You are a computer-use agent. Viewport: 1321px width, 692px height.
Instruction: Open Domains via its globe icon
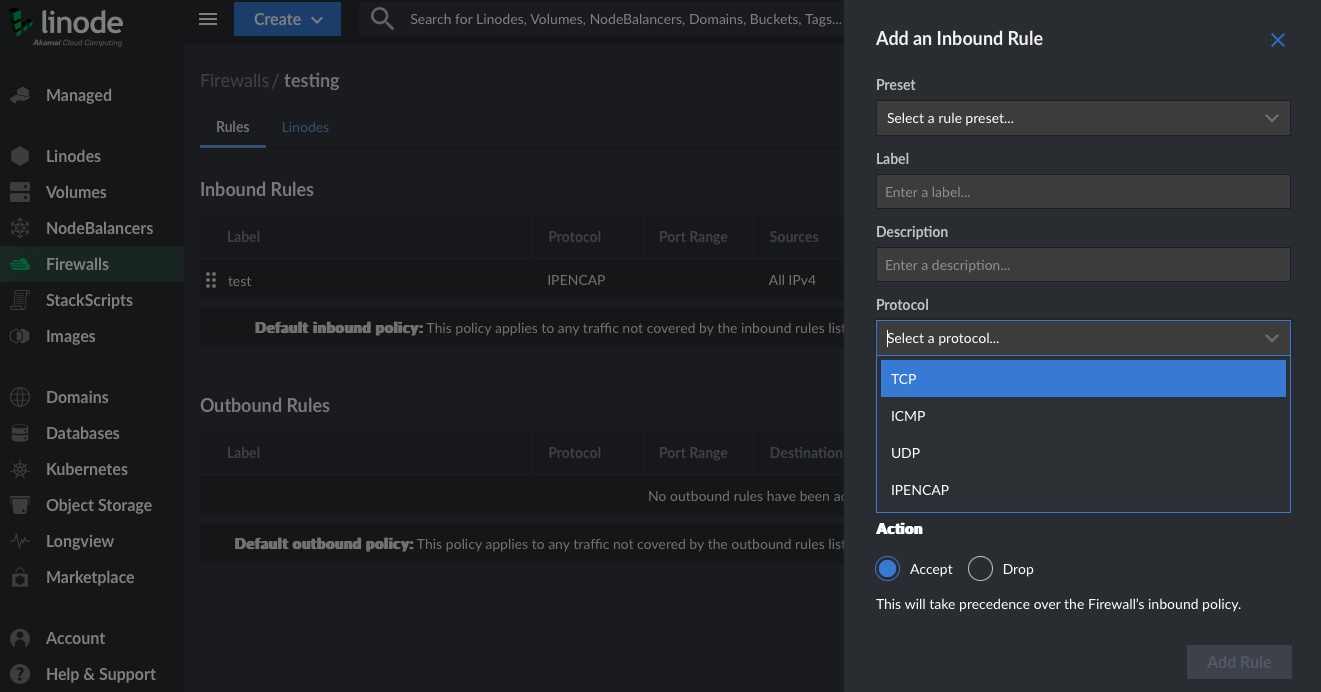point(20,397)
